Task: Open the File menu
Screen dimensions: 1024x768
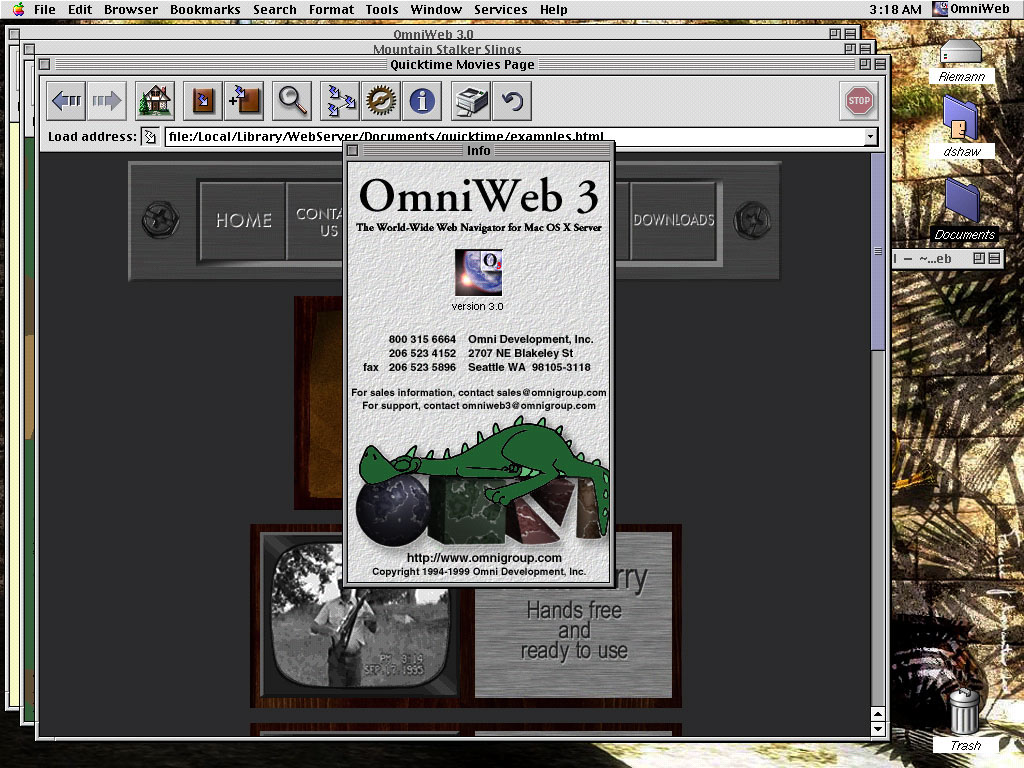Action: [x=44, y=9]
